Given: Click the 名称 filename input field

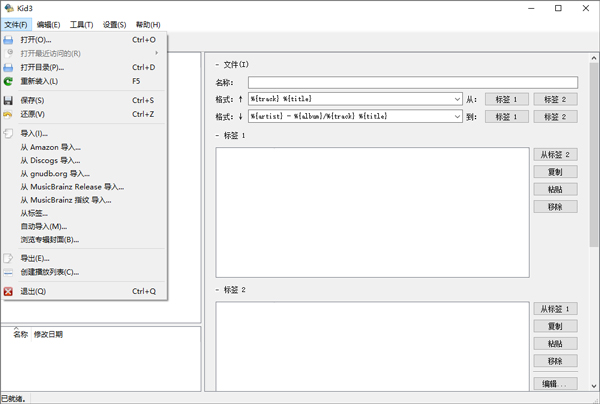Looking at the screenshot, I should pyautogui.click(x=412, y=82).
